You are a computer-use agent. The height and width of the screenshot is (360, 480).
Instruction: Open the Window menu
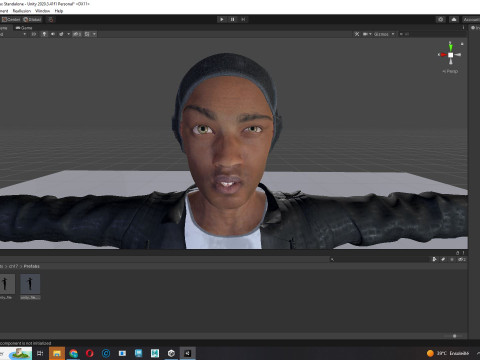[42, 11]
